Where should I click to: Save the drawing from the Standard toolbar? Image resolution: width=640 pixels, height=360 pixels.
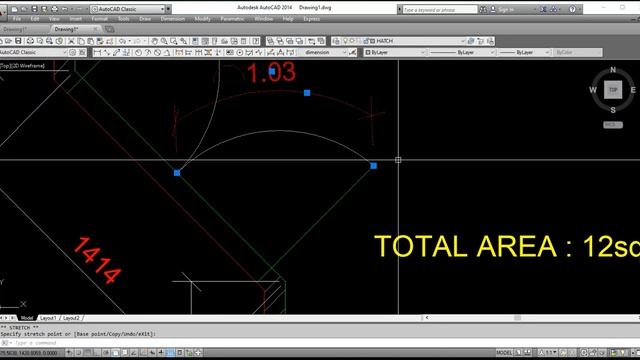(x=18, y=41)
